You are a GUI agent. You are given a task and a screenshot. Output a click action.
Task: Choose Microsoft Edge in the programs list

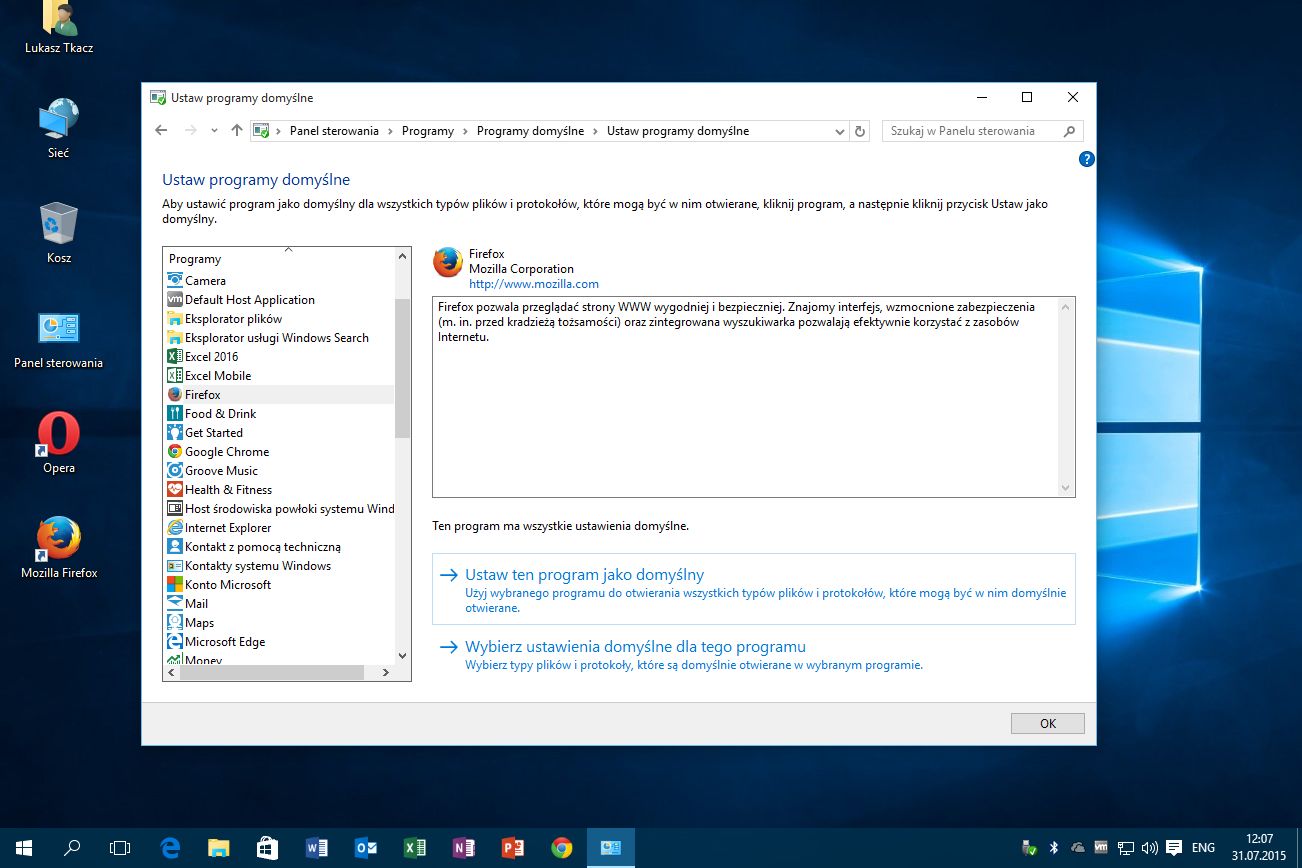pos(224,642)
